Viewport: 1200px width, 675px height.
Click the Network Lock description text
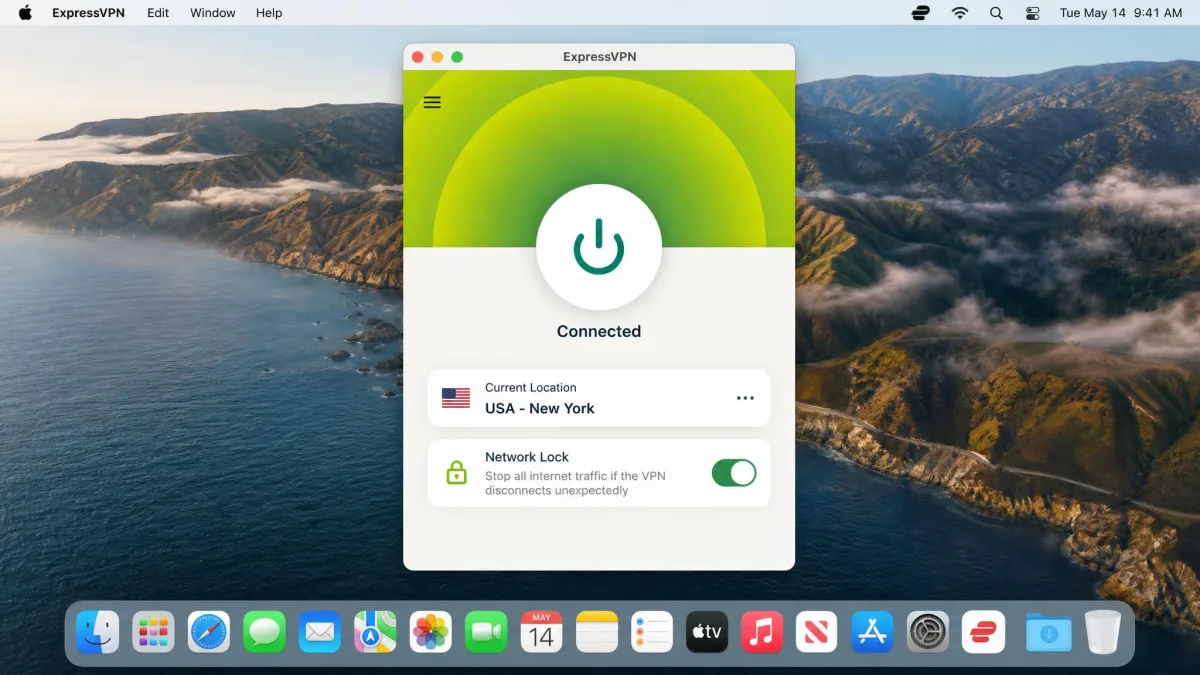pyautogui.click(x=575, y=483)
